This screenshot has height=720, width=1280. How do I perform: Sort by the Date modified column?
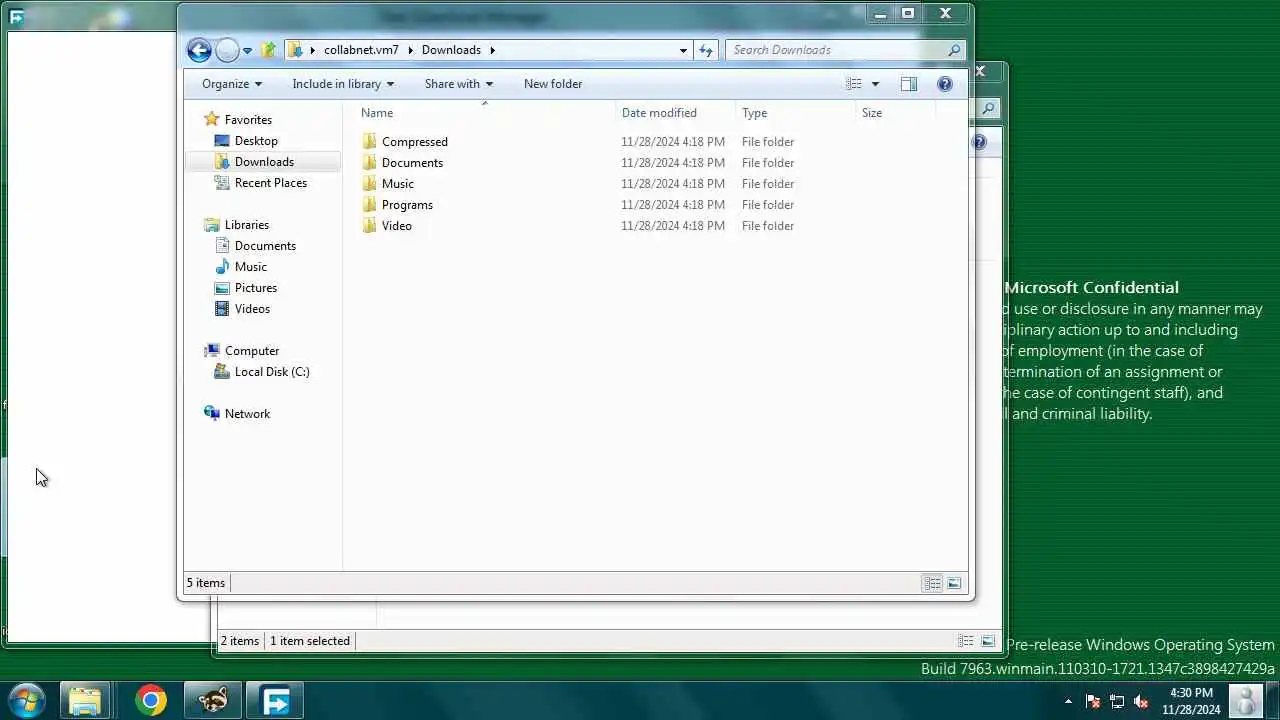point(659,113)
